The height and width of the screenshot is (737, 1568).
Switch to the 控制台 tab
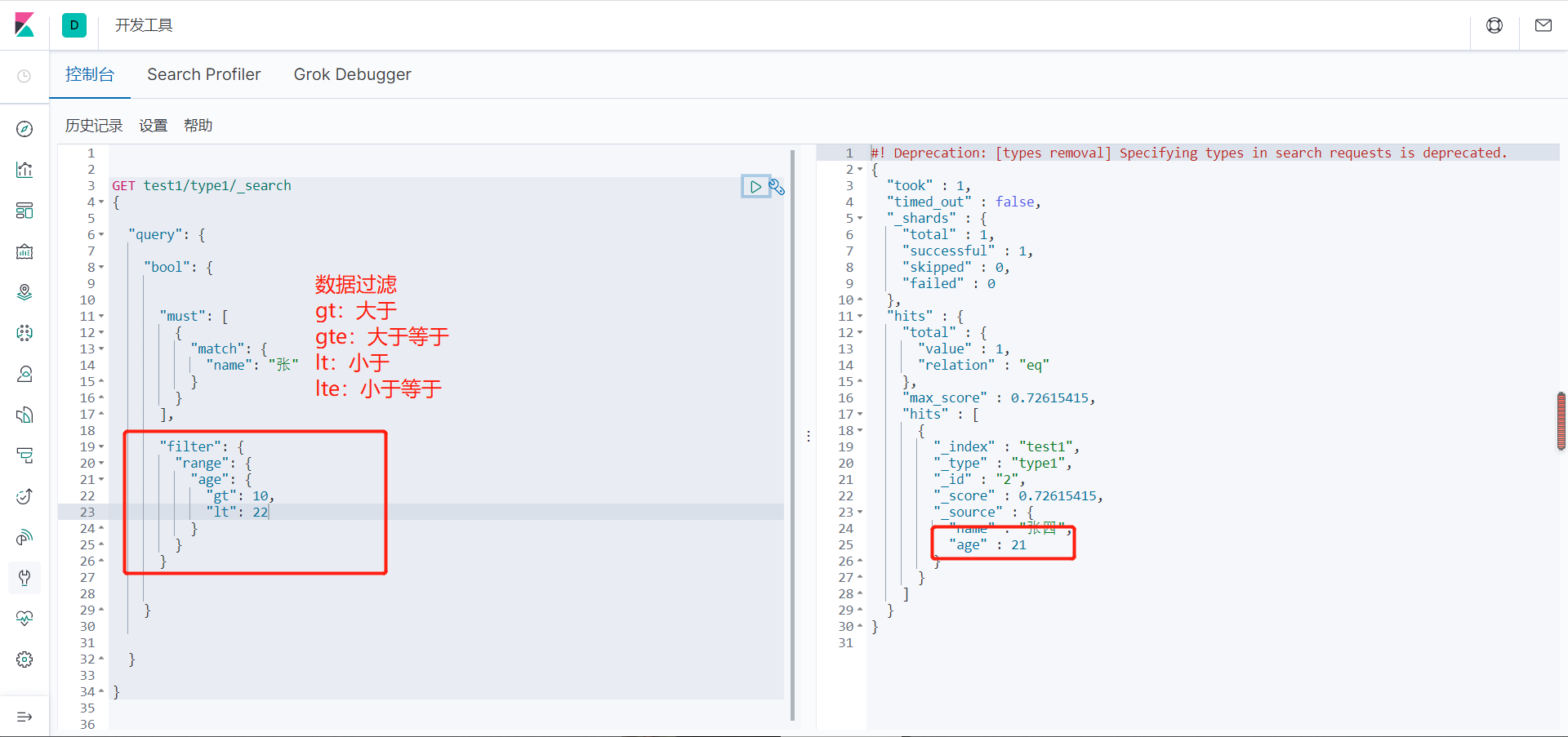click(90, 74)
